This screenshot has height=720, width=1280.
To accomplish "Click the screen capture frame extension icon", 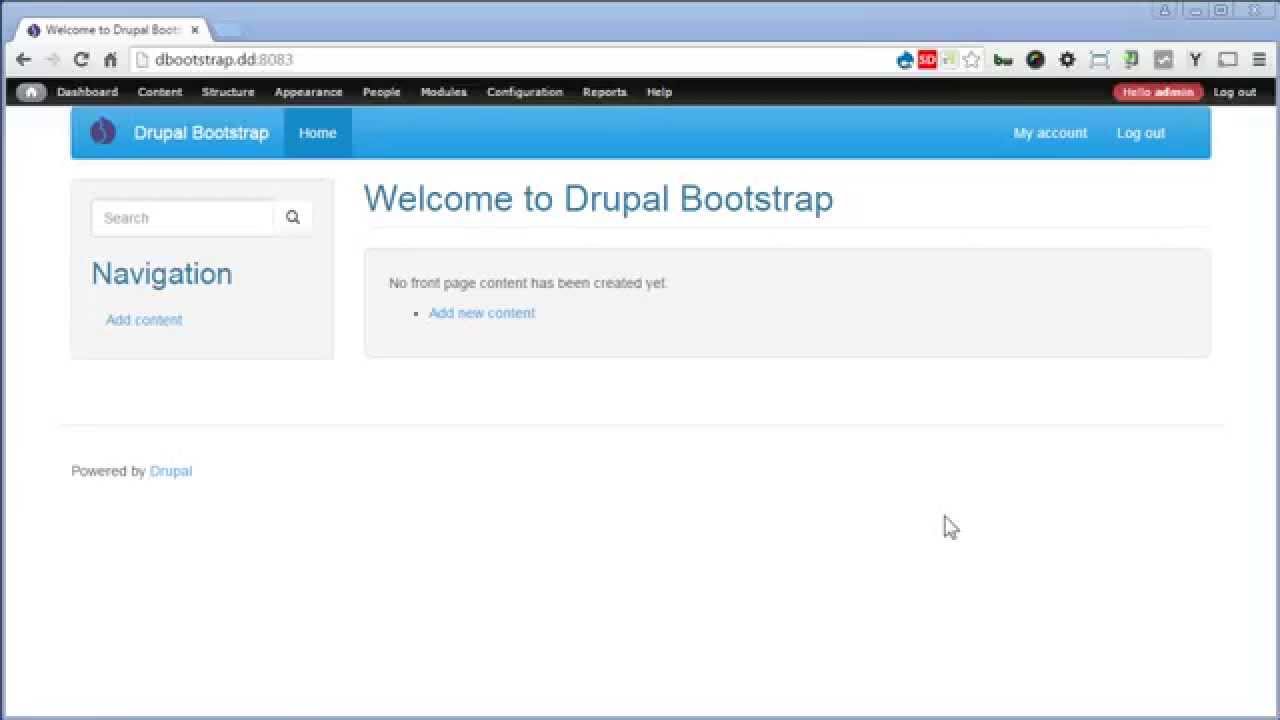I will tap(1099, 60).
